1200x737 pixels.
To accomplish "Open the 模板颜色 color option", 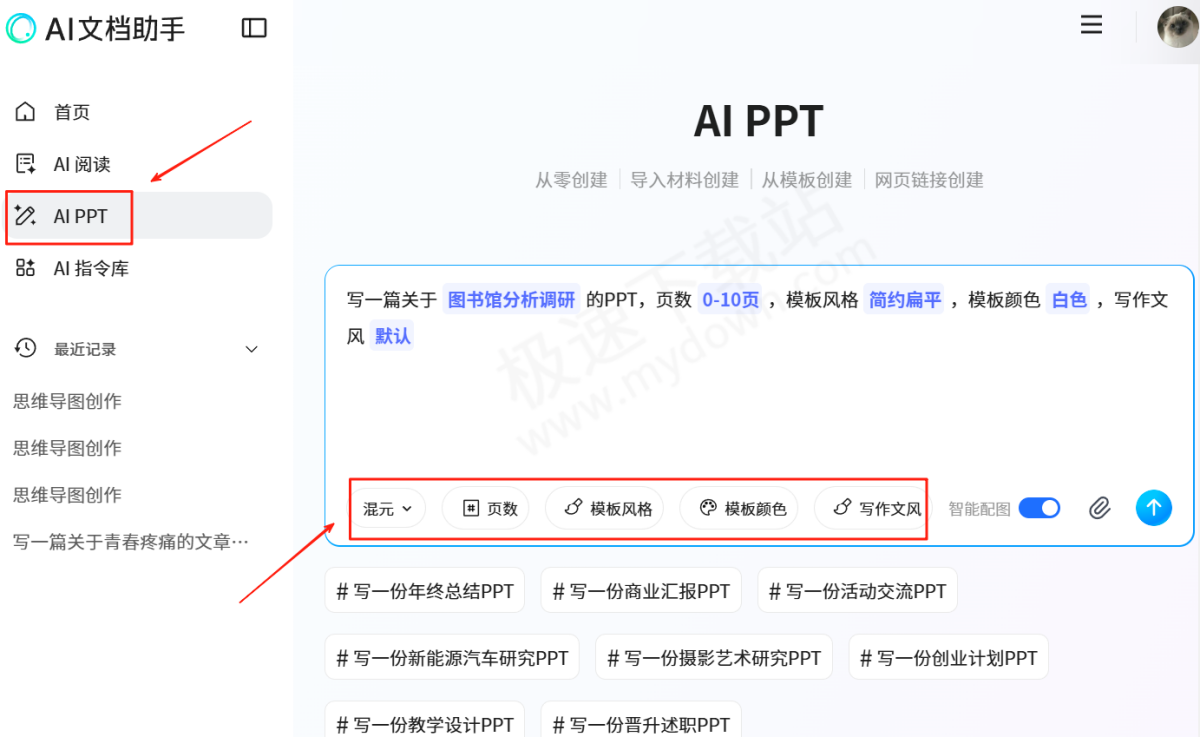I will click(738, 508).
